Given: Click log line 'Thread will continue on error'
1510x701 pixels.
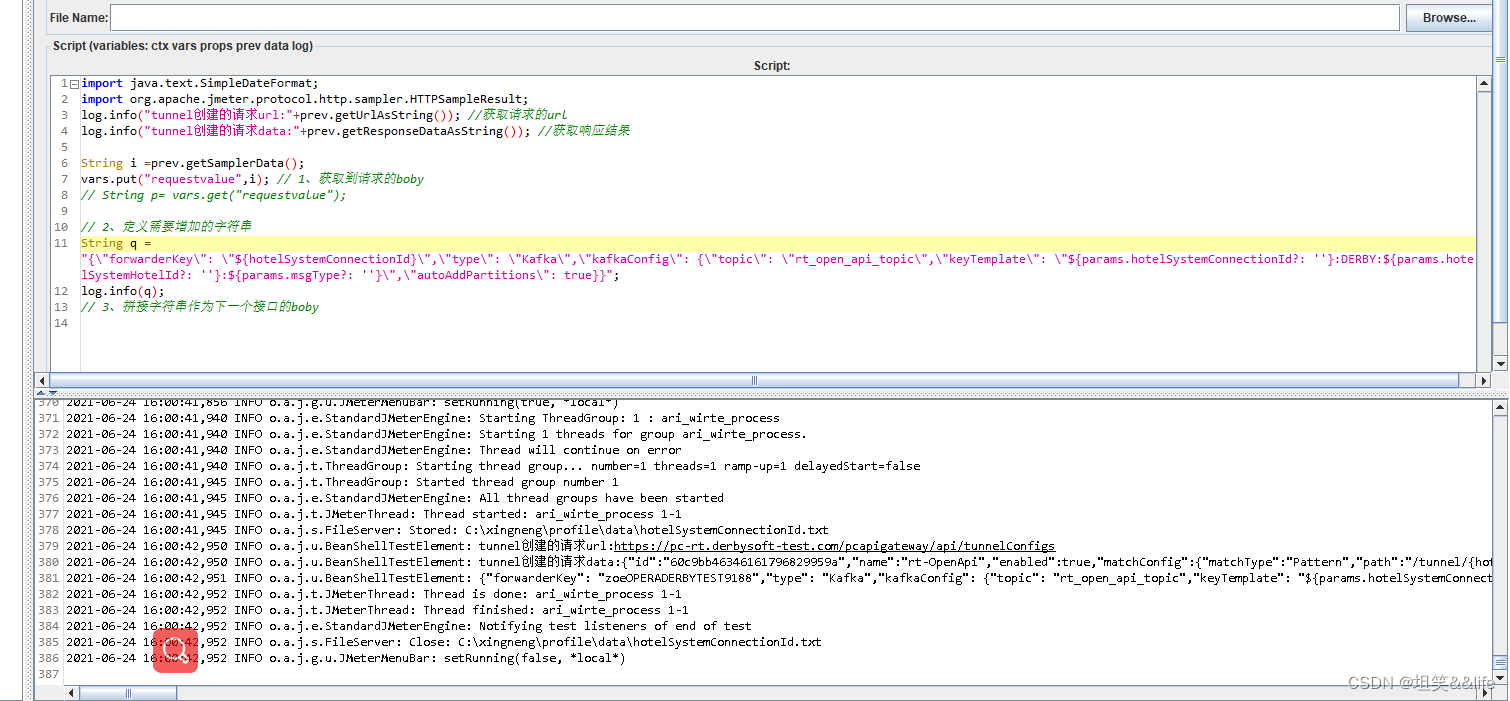Looking at the screenshot, I should [x=374, y=450].
